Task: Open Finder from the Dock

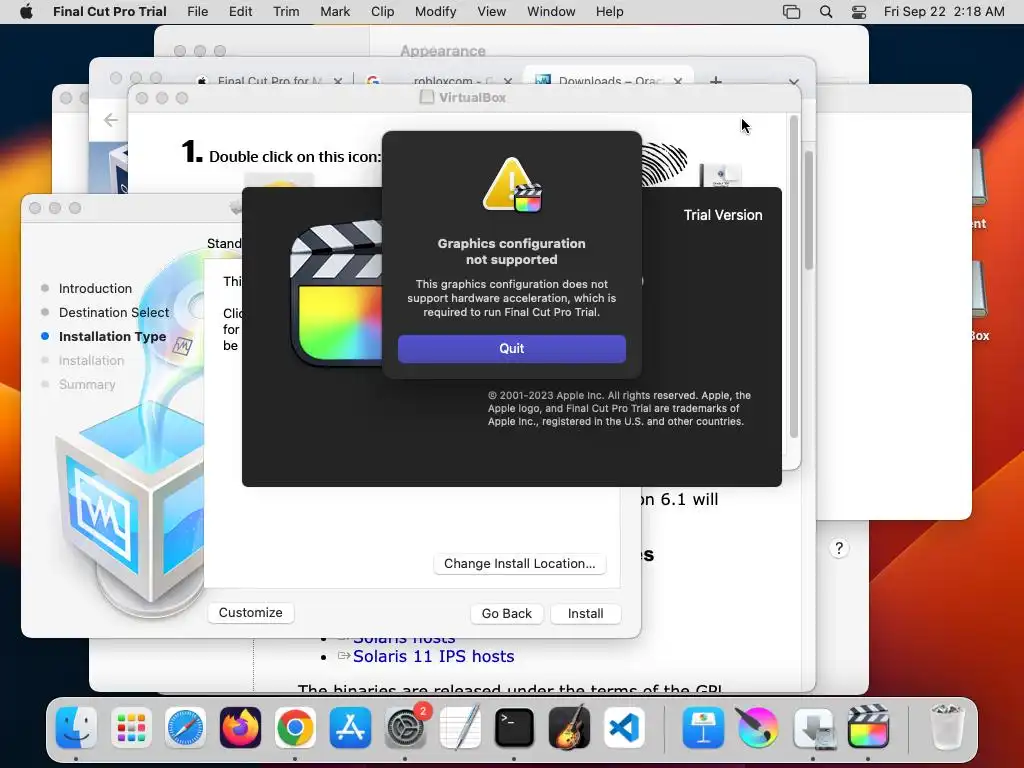Action: (x=76, y=728)
